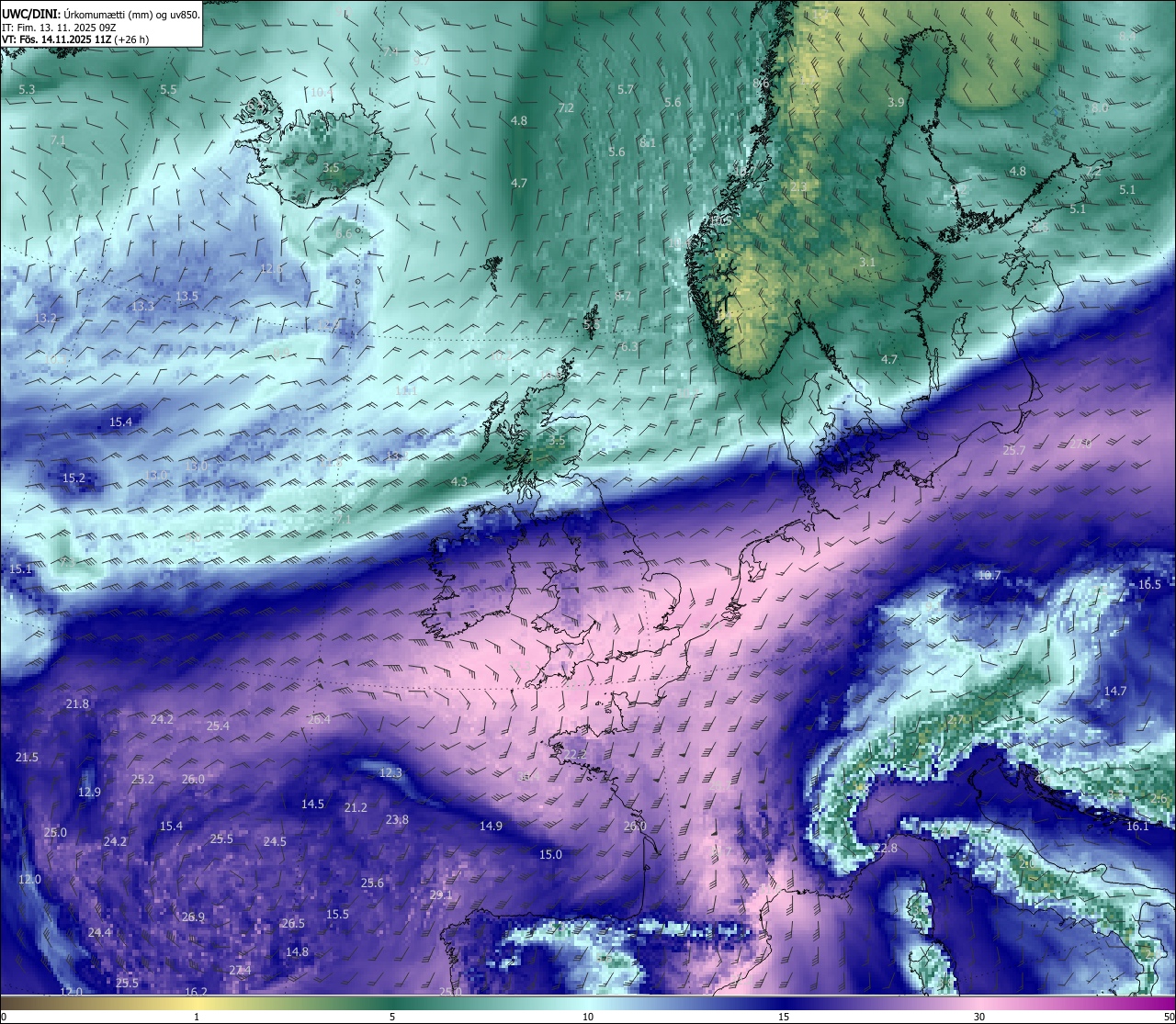Click the 7.2 value north of the Faroes

click(566, 107)
